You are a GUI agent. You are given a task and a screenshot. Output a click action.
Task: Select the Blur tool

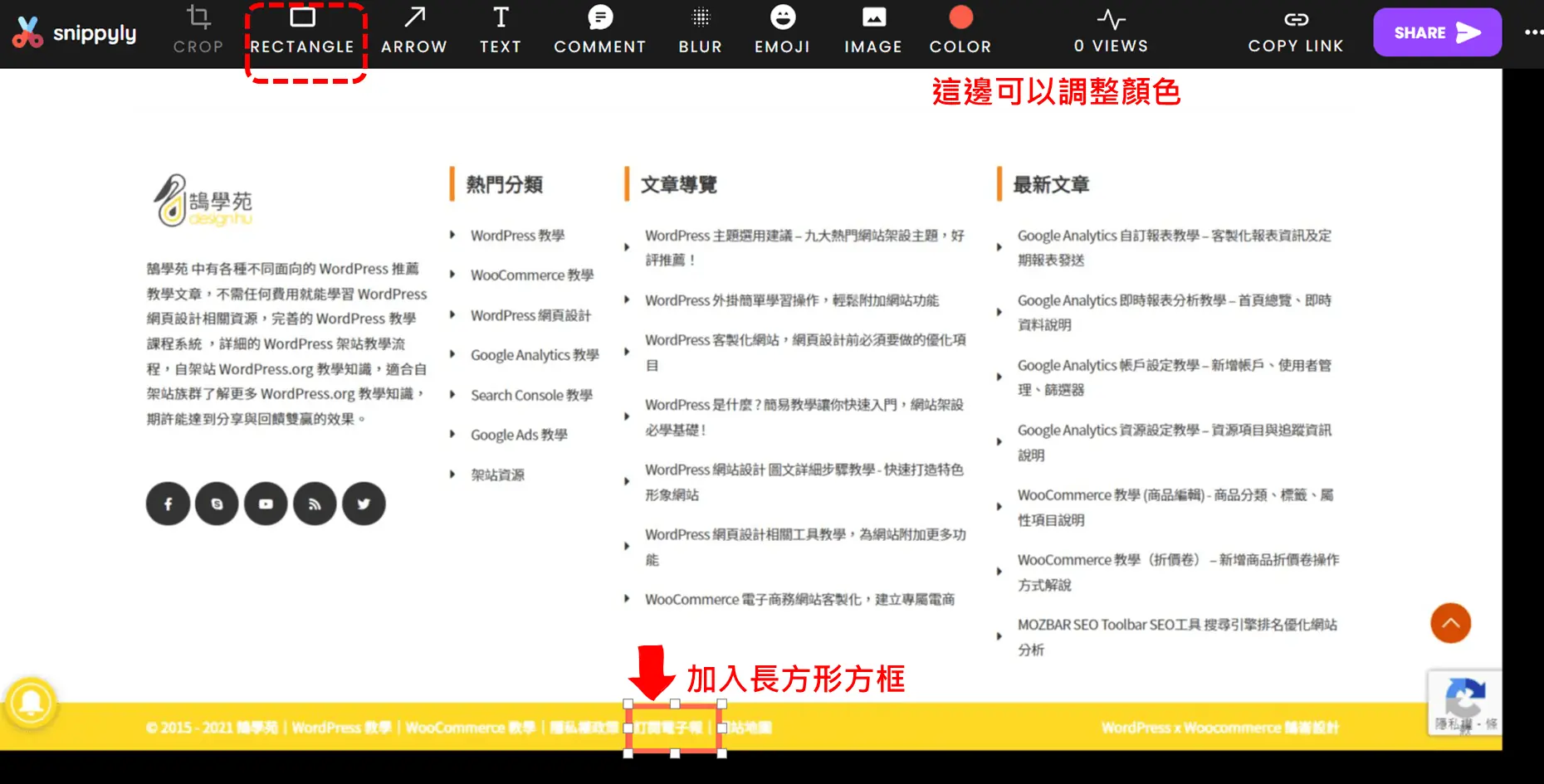tap(701, 32)
